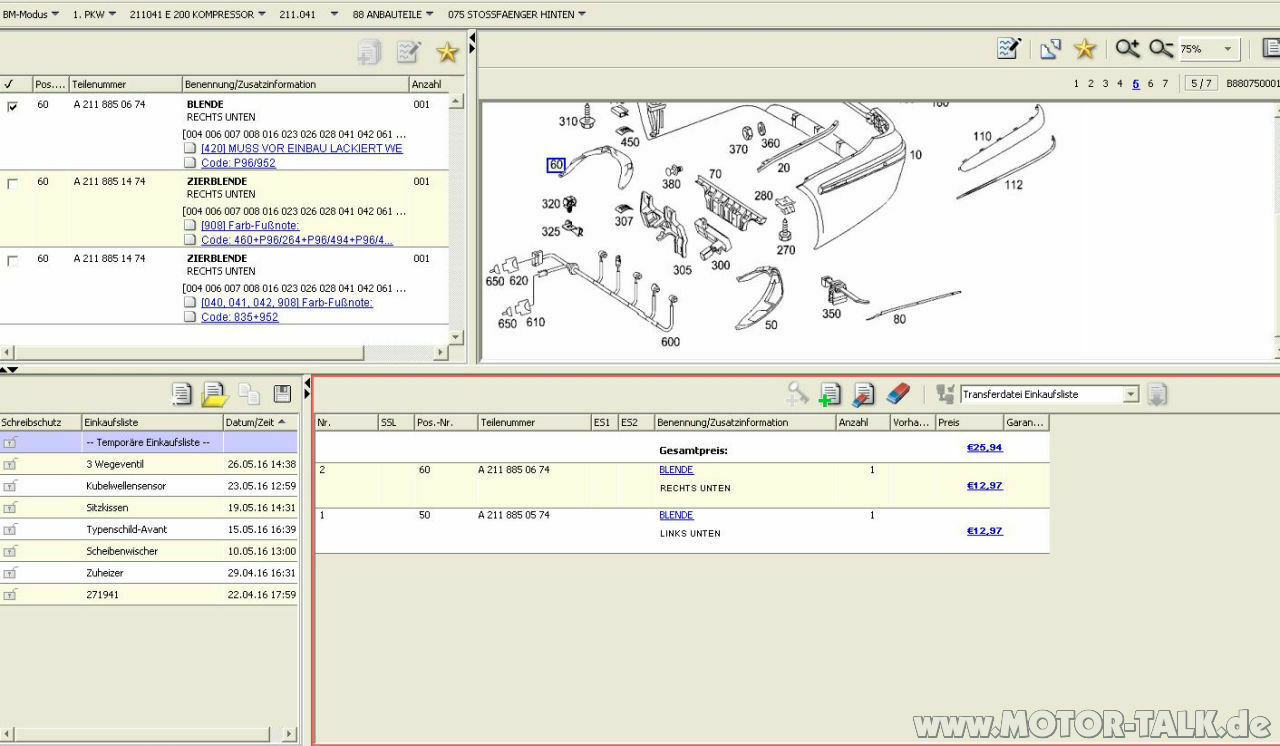Go to picture page 2
Screen dimensions: 1280x746
[x=1091, y=84]
